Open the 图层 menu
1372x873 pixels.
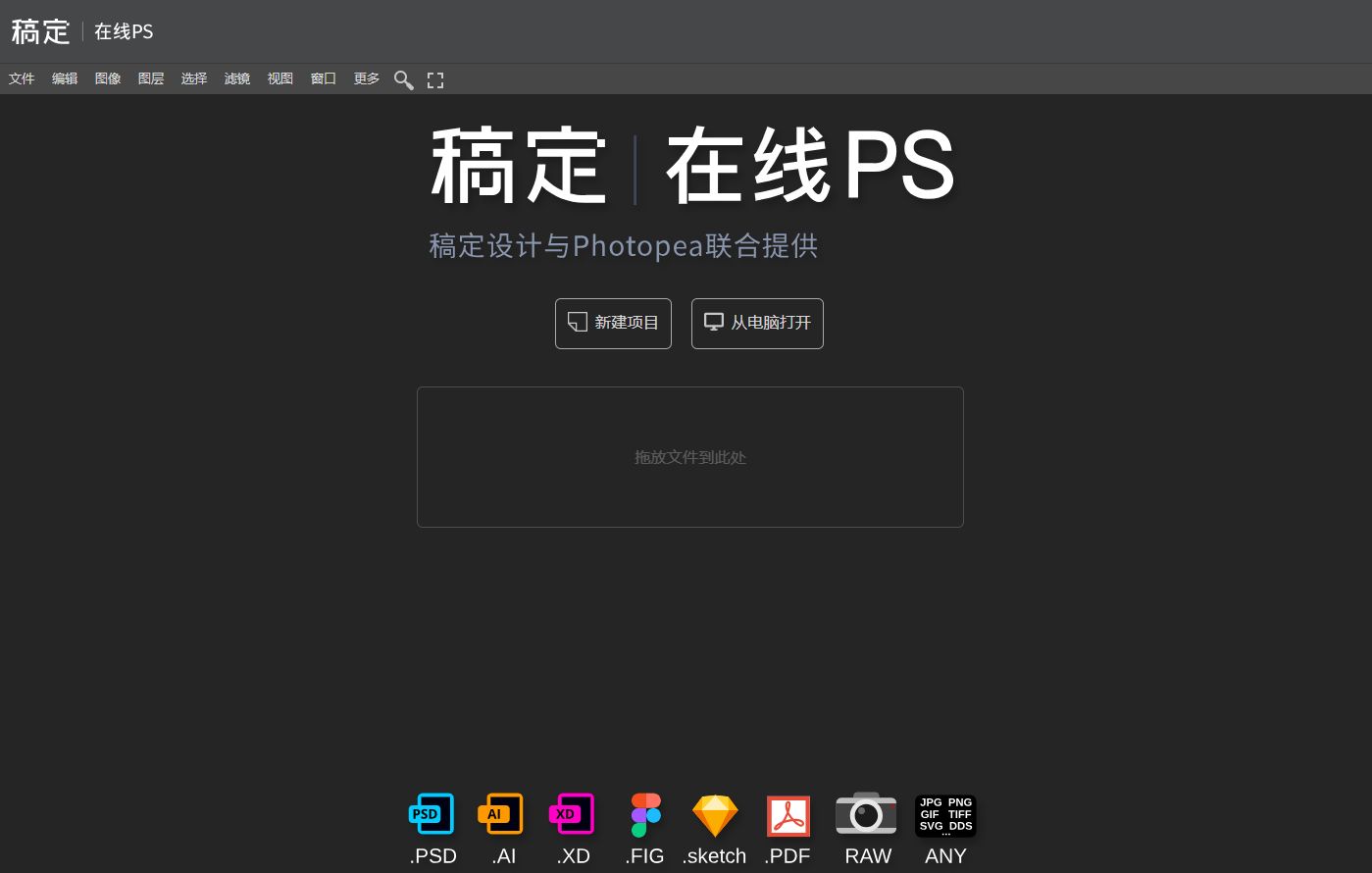[x=151, y=78]
